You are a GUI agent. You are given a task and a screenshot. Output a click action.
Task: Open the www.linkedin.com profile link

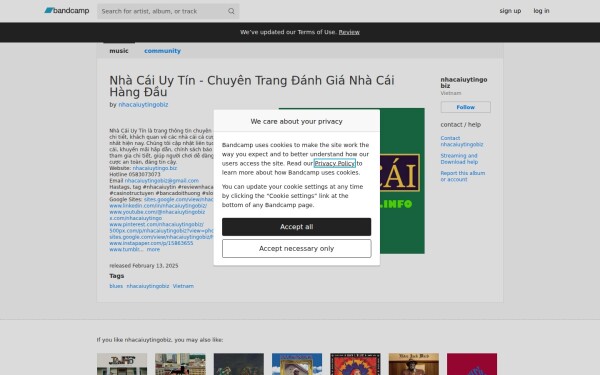point(158,206)
